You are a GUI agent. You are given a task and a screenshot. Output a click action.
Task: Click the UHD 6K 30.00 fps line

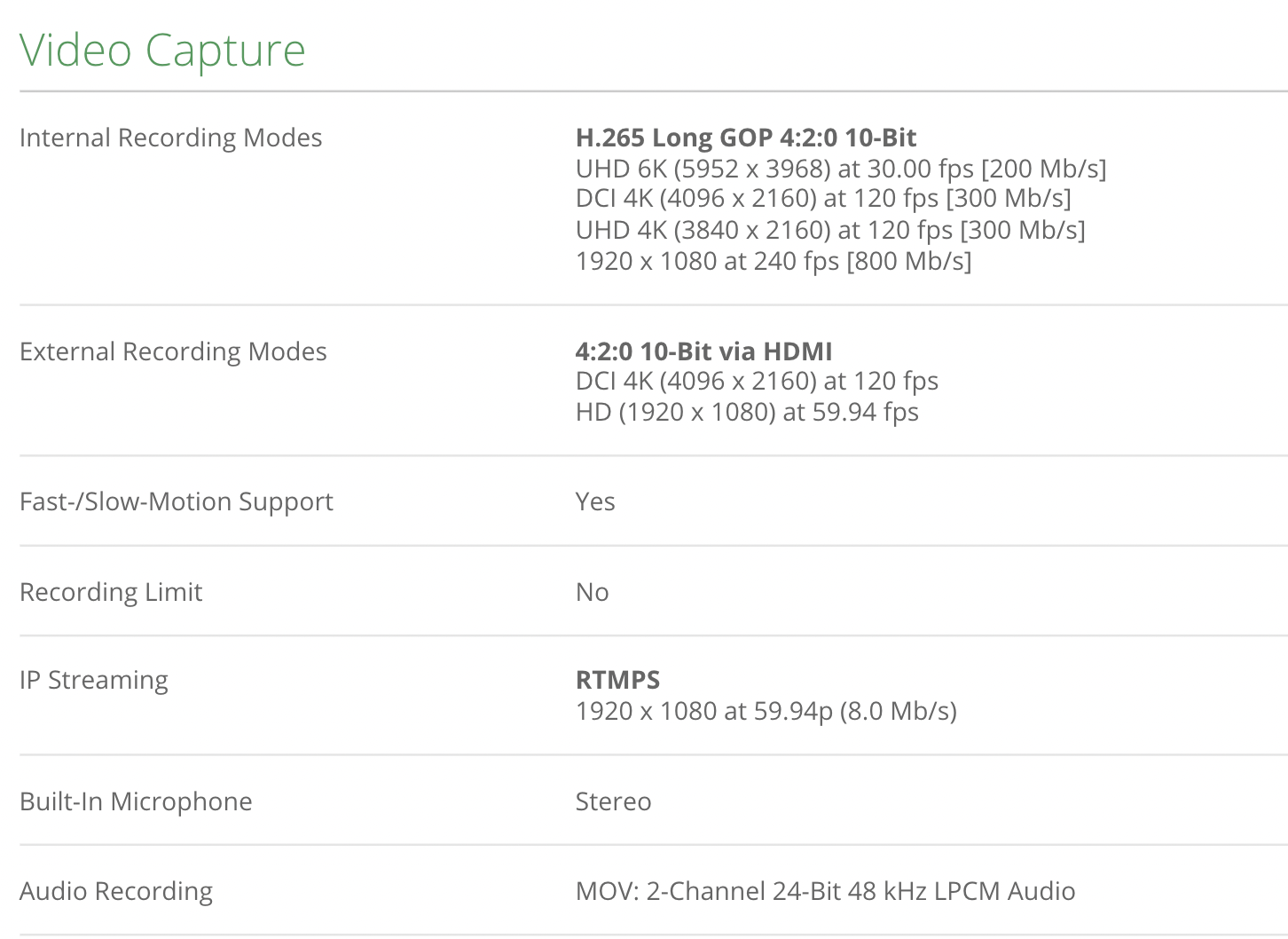pos(840,169)
